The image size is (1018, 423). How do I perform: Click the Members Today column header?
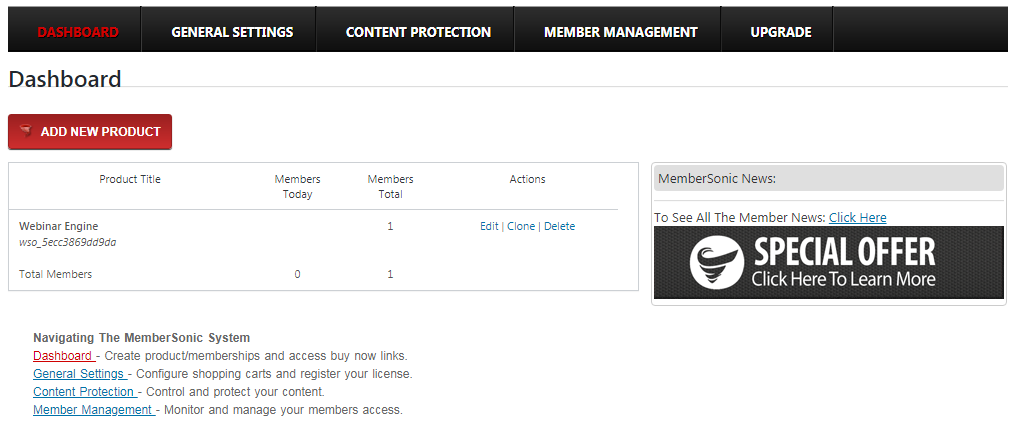[297, 186]
